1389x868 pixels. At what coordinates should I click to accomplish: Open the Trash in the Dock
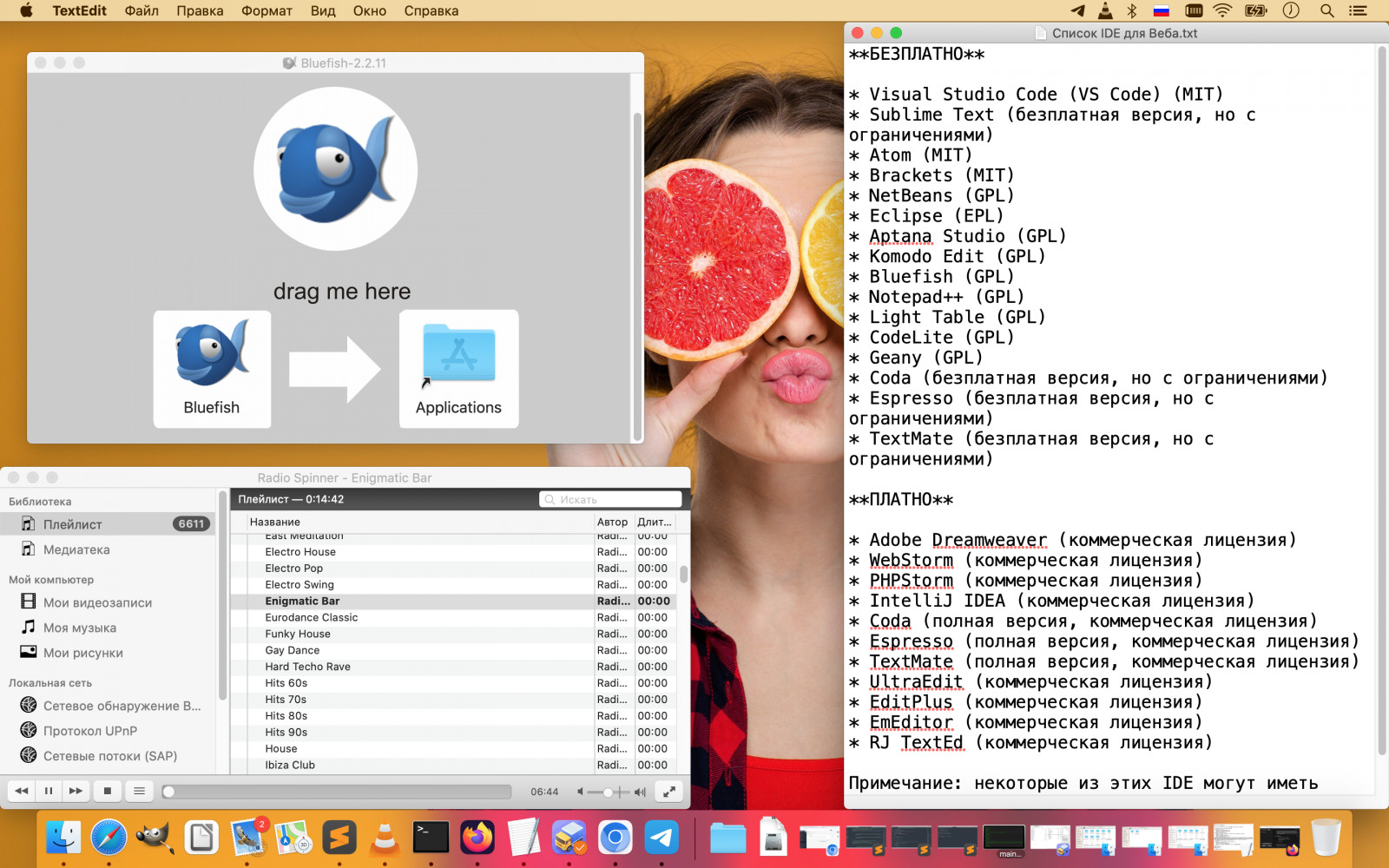click(x=1326, y=838)
